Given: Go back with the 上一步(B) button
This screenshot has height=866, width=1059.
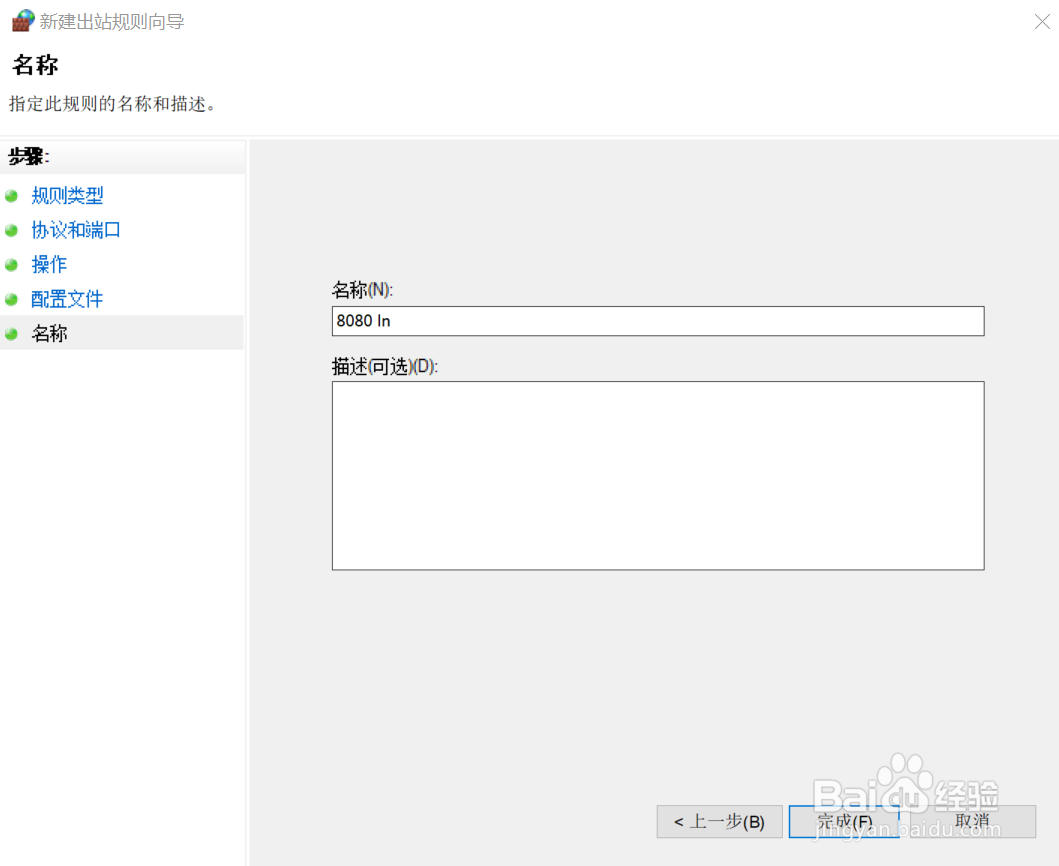Looking at the screenshot, I should click(x=719, y=821).
